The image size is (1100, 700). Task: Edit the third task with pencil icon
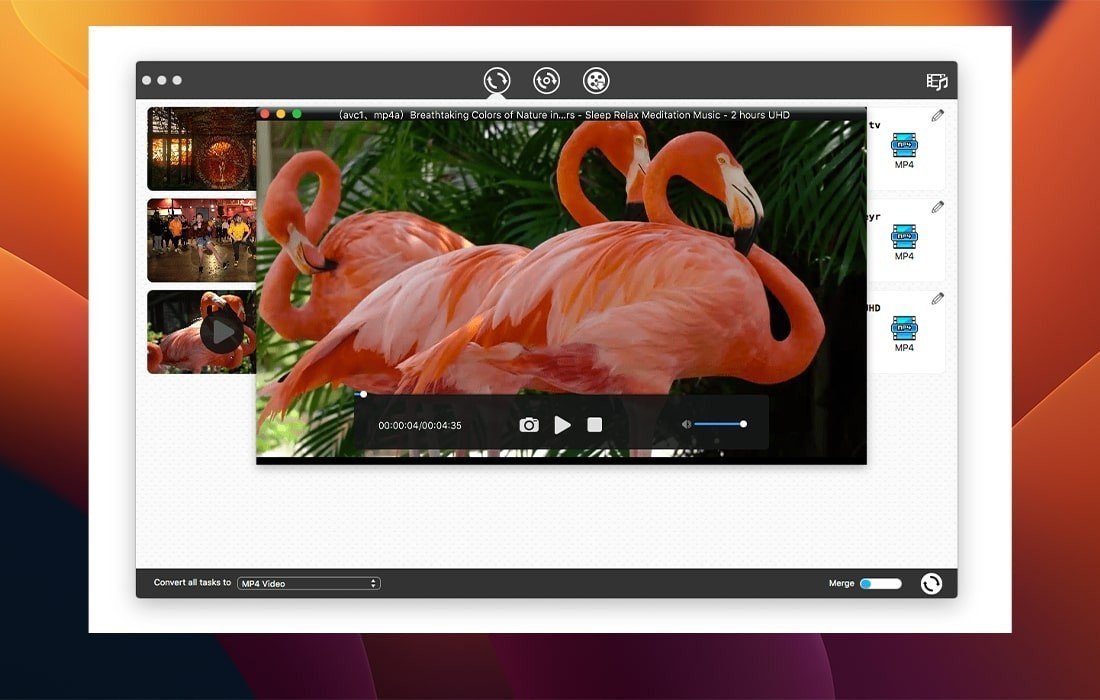click(937, 298)
